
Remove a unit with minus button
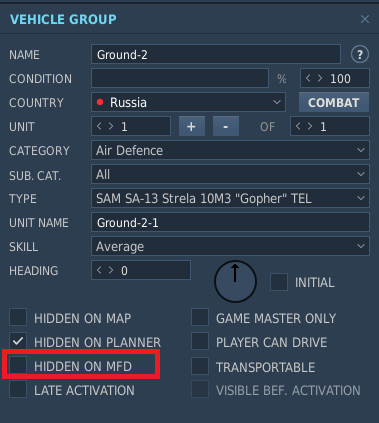tap(226, 126)
